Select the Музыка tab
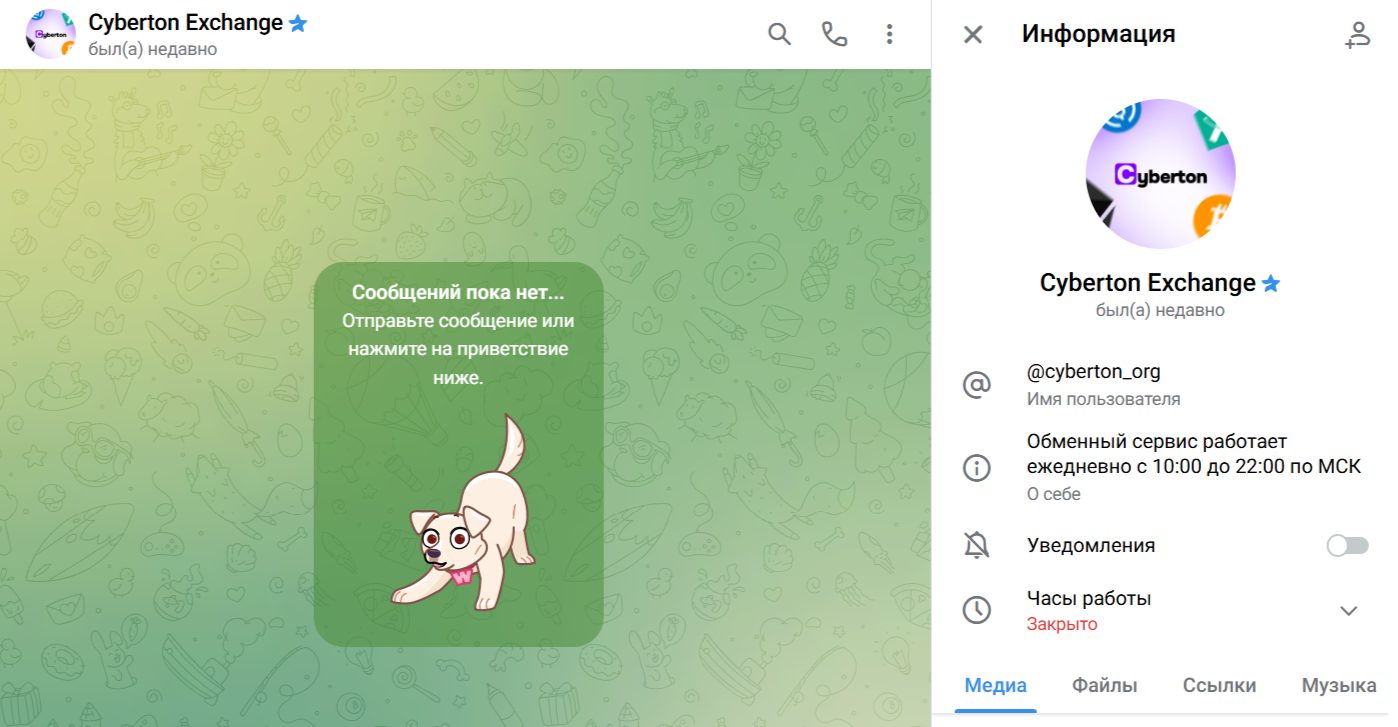 pyautogui.click(x=1338, y=686)
